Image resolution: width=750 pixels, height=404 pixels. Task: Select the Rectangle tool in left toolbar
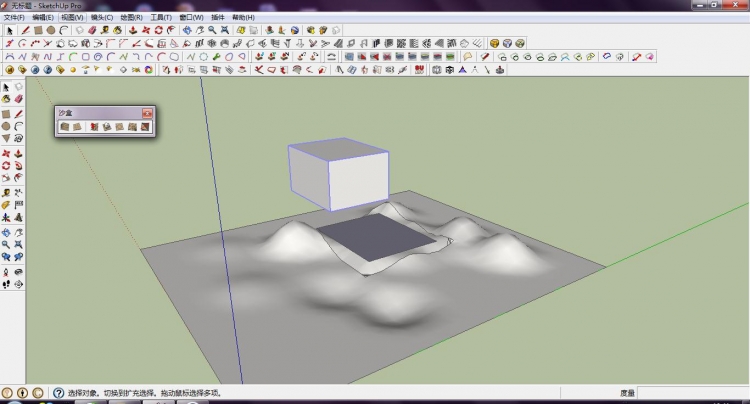[x=6, y=114]
